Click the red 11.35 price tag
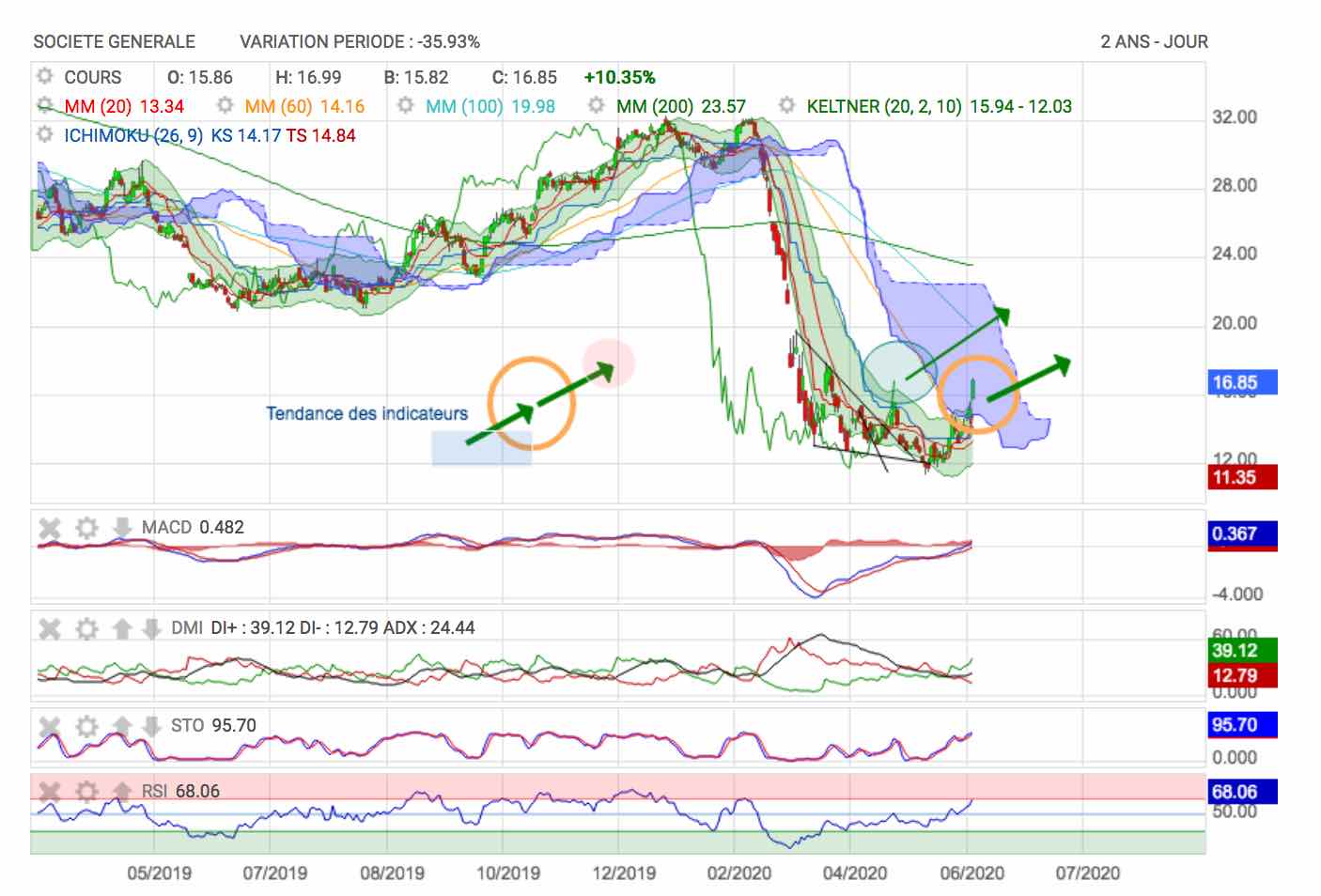Viewport: 1321px width, 896px height. (x=1242, y=477)
